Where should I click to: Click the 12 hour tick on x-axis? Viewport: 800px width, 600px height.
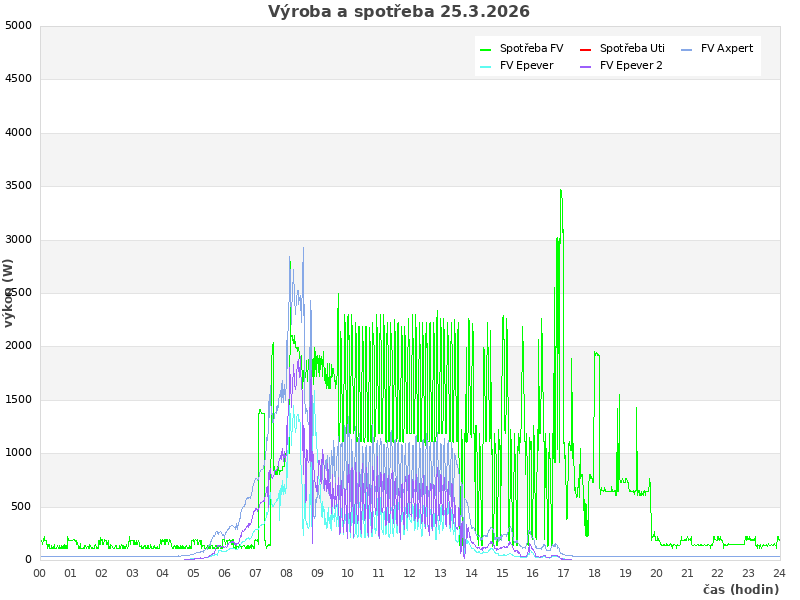point(409,574)
